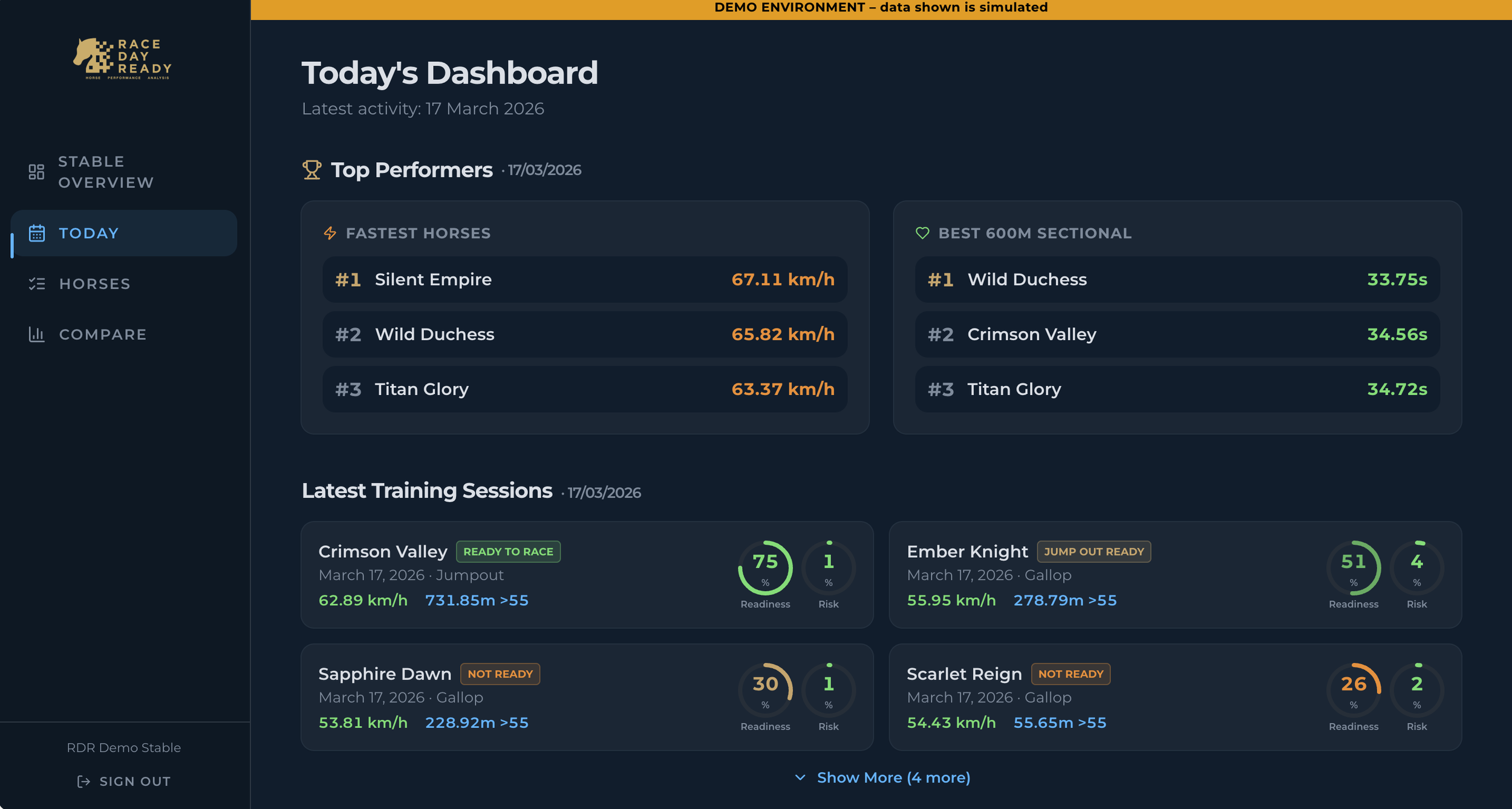Click the Race Day Ready horse logo
Viewport: 1512px width, 809px height.
(x=123, y=59)
